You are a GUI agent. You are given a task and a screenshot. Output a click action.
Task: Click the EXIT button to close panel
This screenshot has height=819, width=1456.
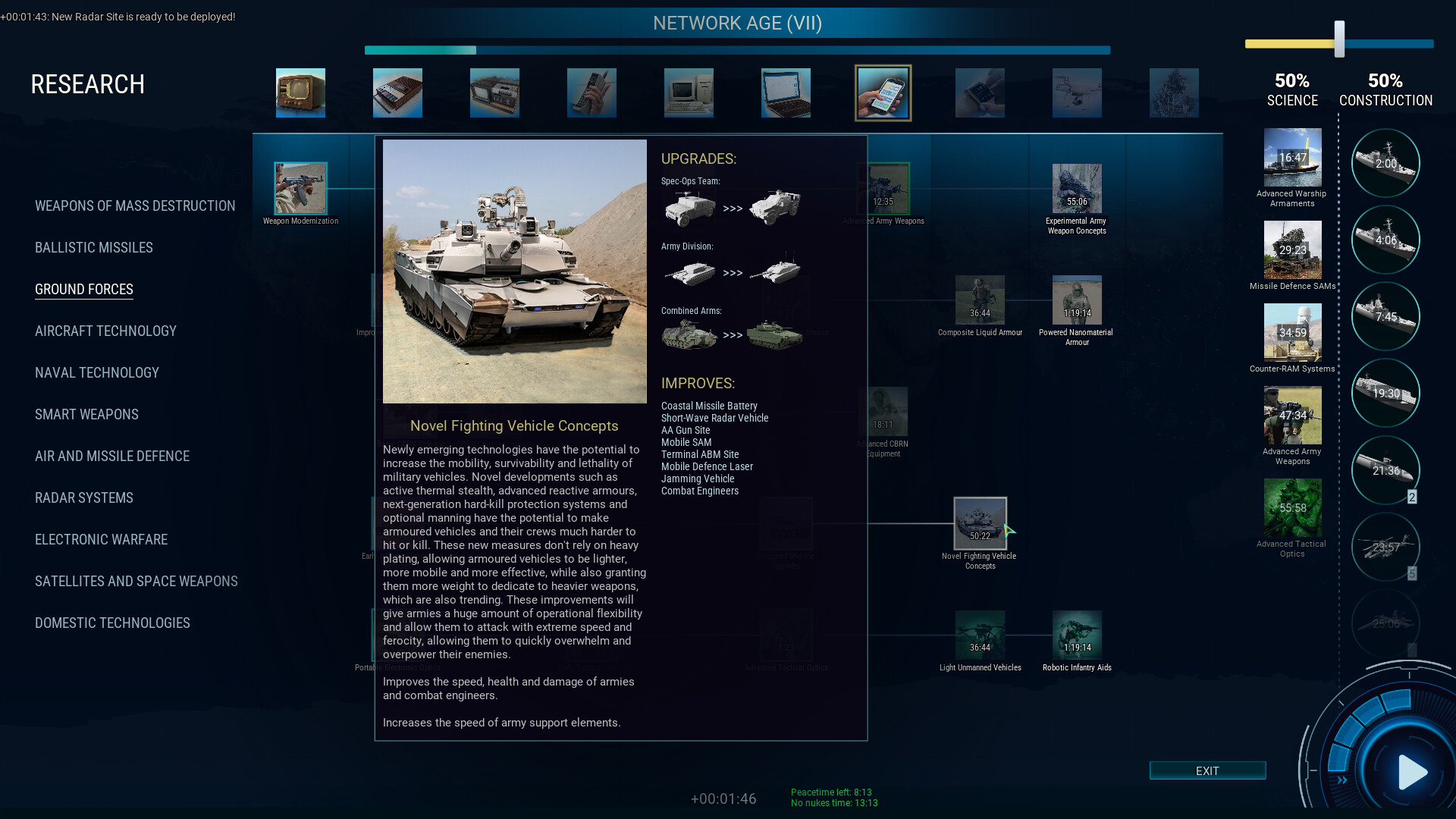point(1207,770)
